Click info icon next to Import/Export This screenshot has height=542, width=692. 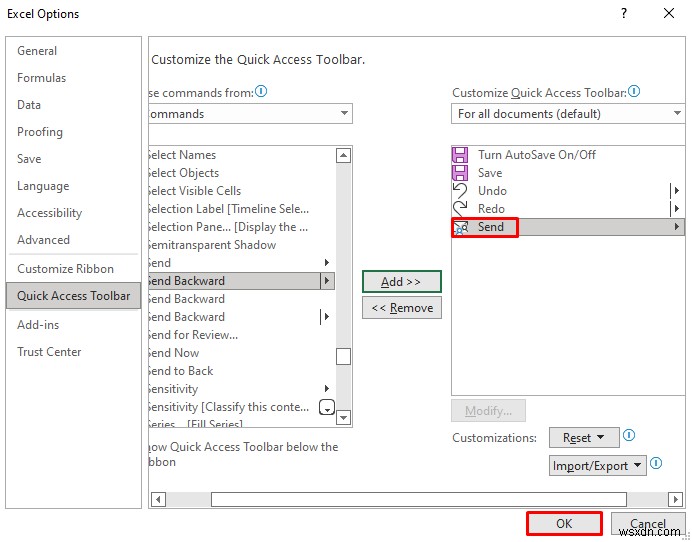click(655, 465)
